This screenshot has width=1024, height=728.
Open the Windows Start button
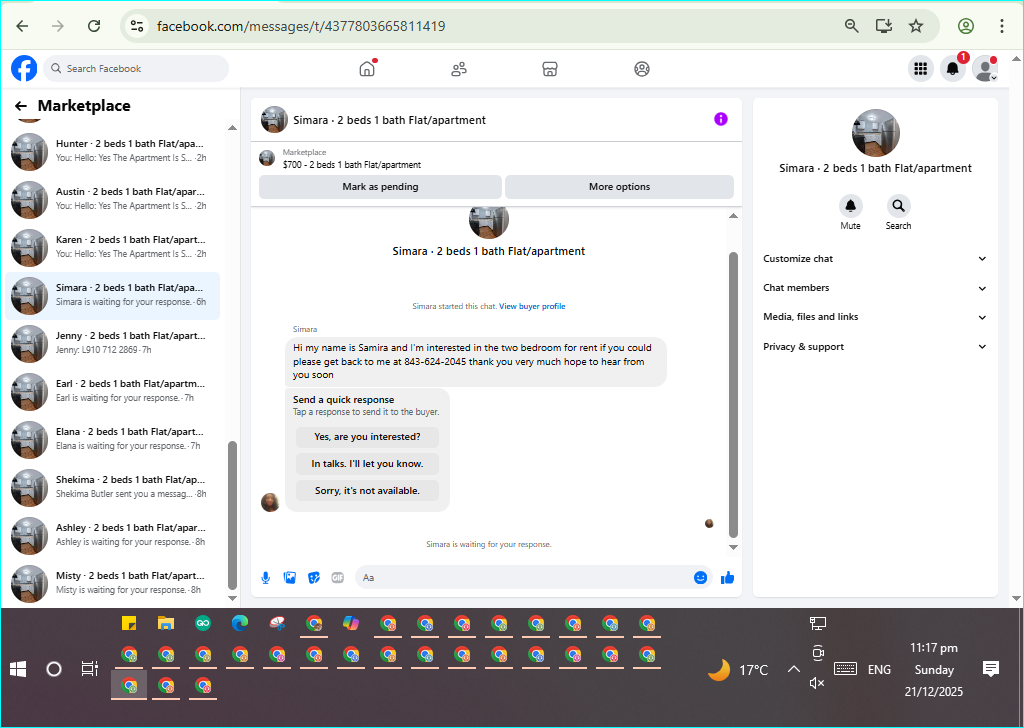tap(18, 669)
